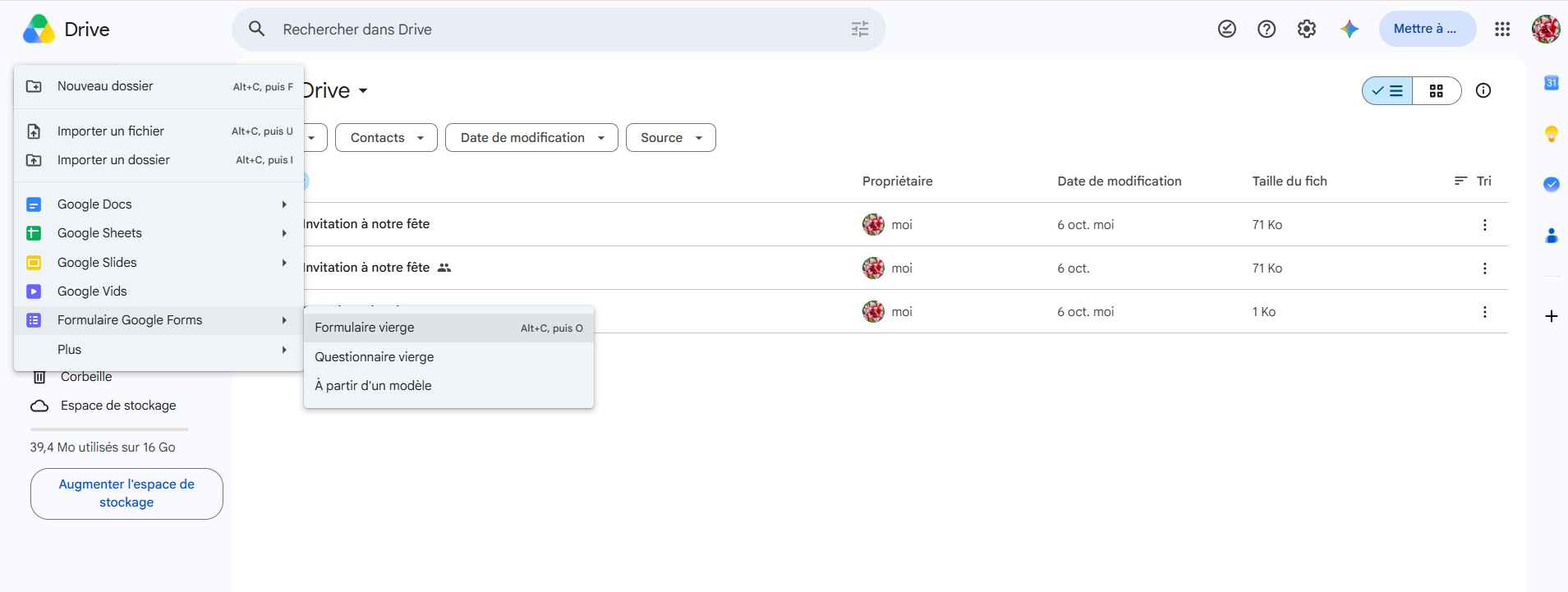Click Augmenter l'espace de stockage button
The image size is (1568, 592).
(126, 493)
